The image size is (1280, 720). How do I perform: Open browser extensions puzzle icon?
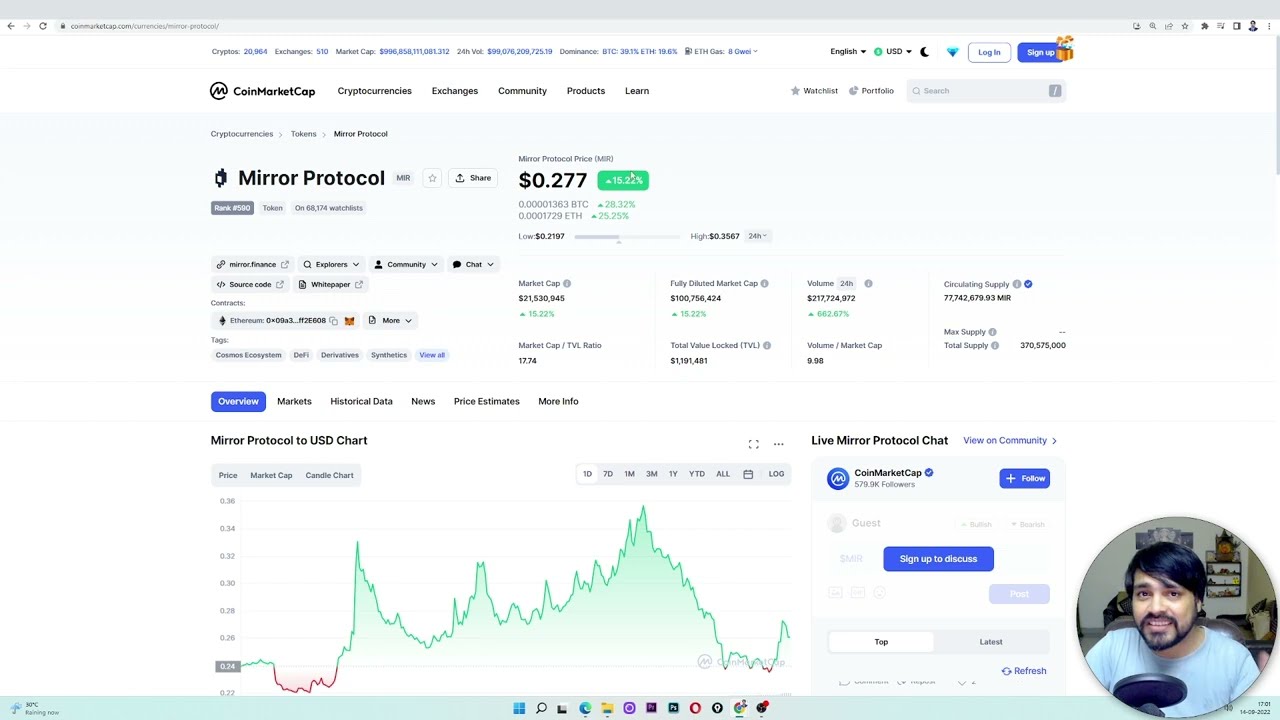(x=1205, y=26)
